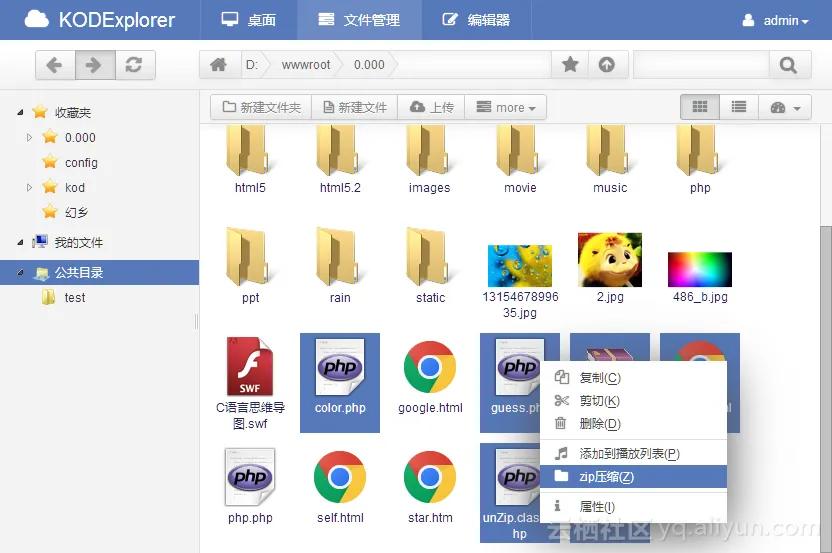Switch to list view mode

tap(738, 107)
